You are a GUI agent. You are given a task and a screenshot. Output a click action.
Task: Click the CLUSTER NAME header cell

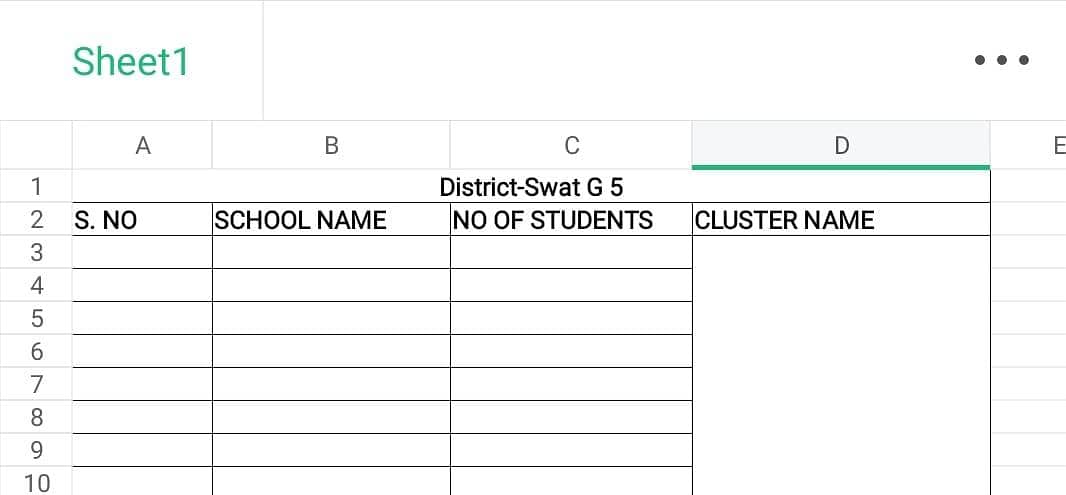[841, 220]
